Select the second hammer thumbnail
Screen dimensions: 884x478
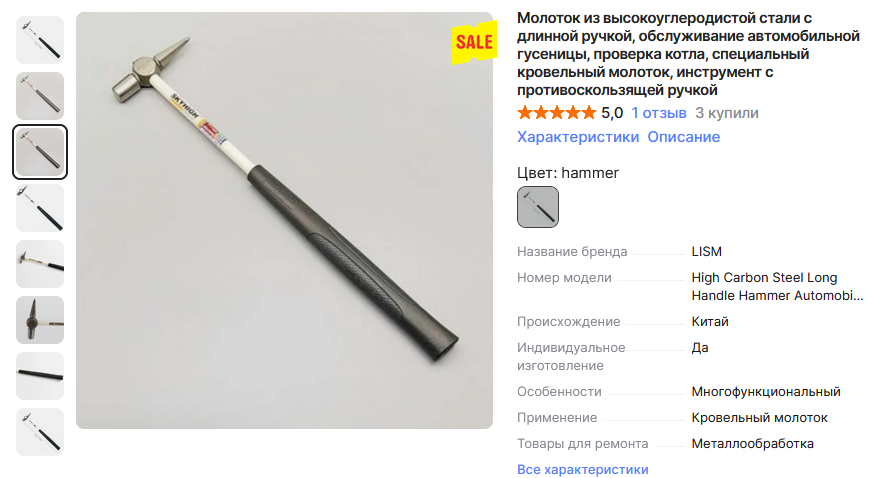pyautogui.click(x=40, y=96)
